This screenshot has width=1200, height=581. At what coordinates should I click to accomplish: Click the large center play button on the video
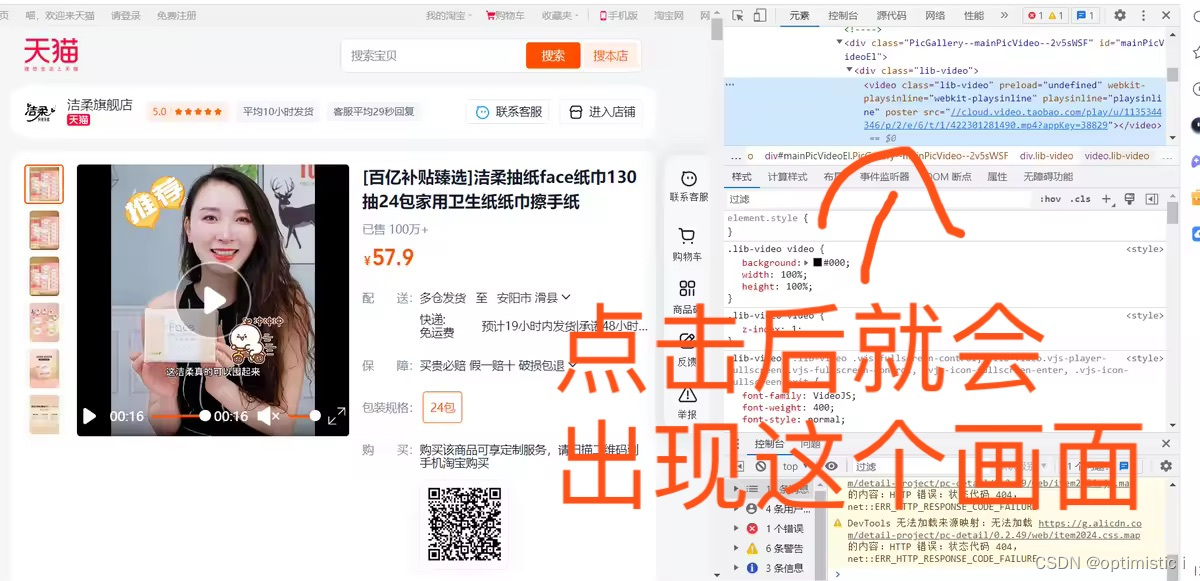pyautogui.click(x=213, y=299)
